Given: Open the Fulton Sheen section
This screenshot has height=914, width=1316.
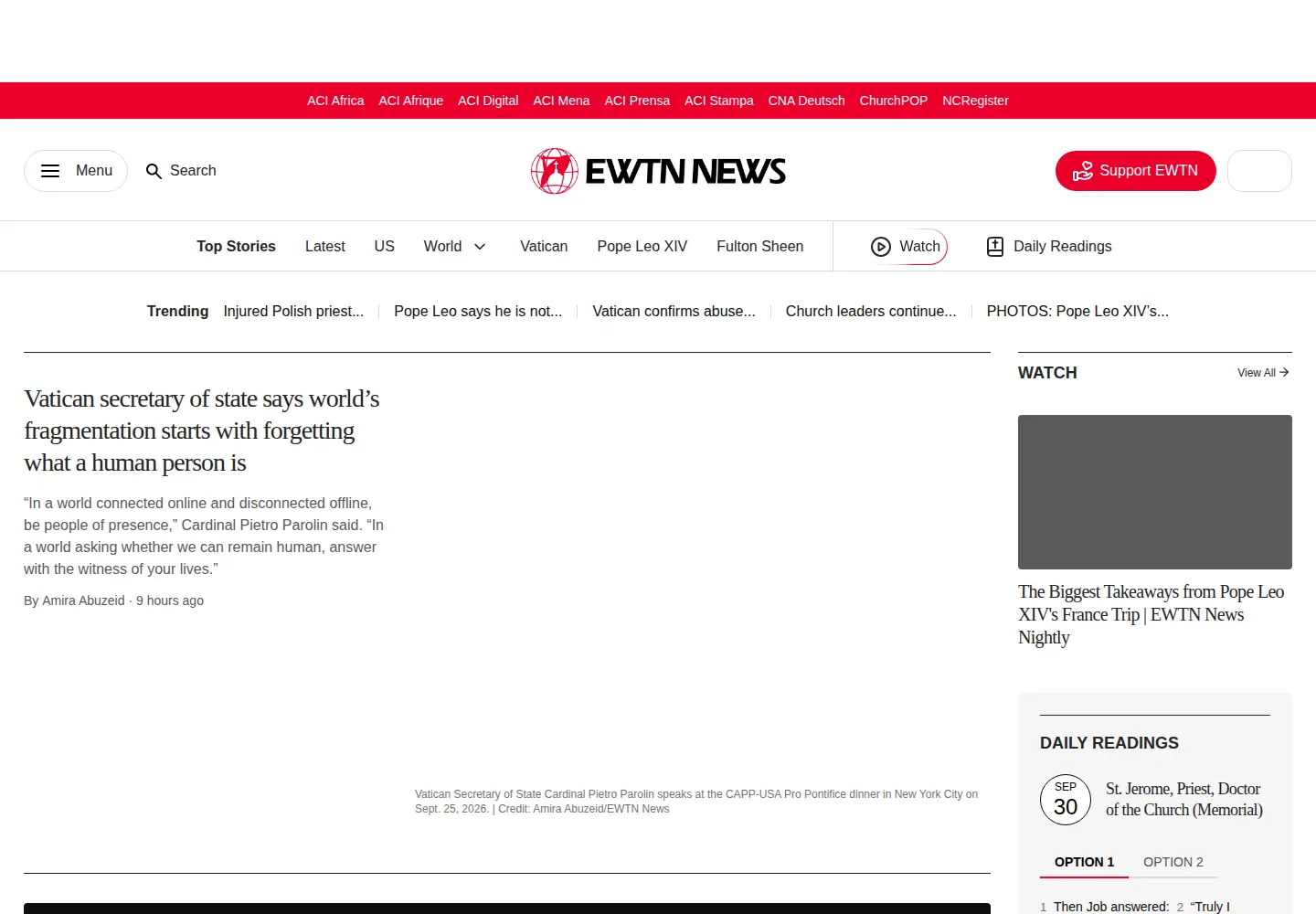Looking at the screenshot, I should [x=760, y=247].
